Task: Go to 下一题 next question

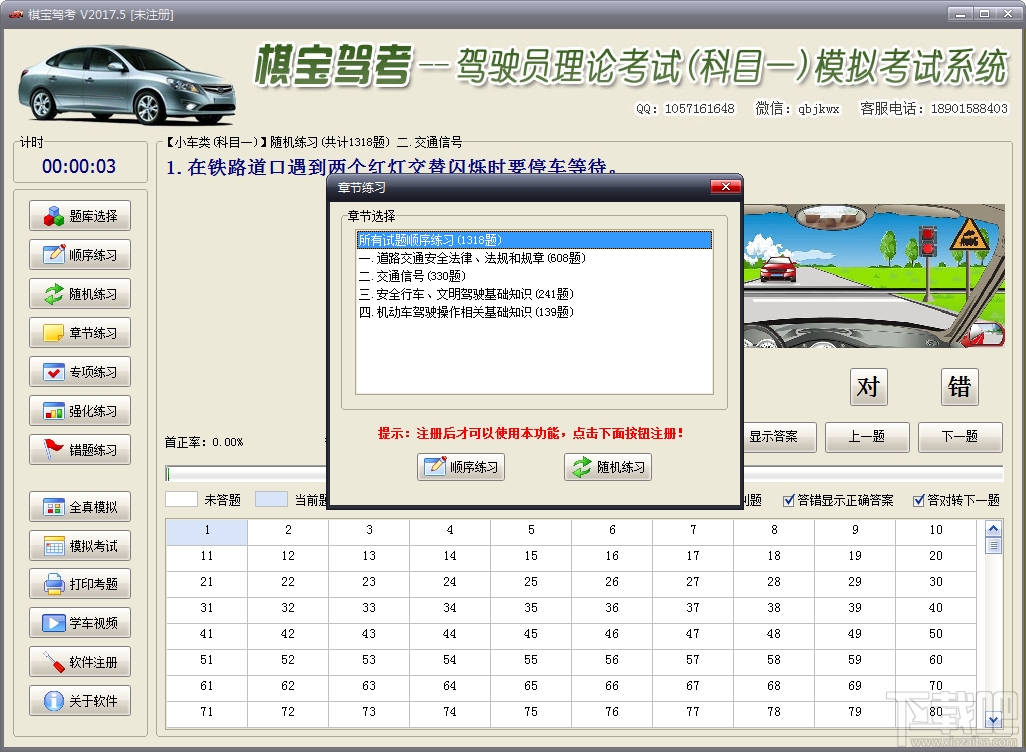Action: point(960,437)
